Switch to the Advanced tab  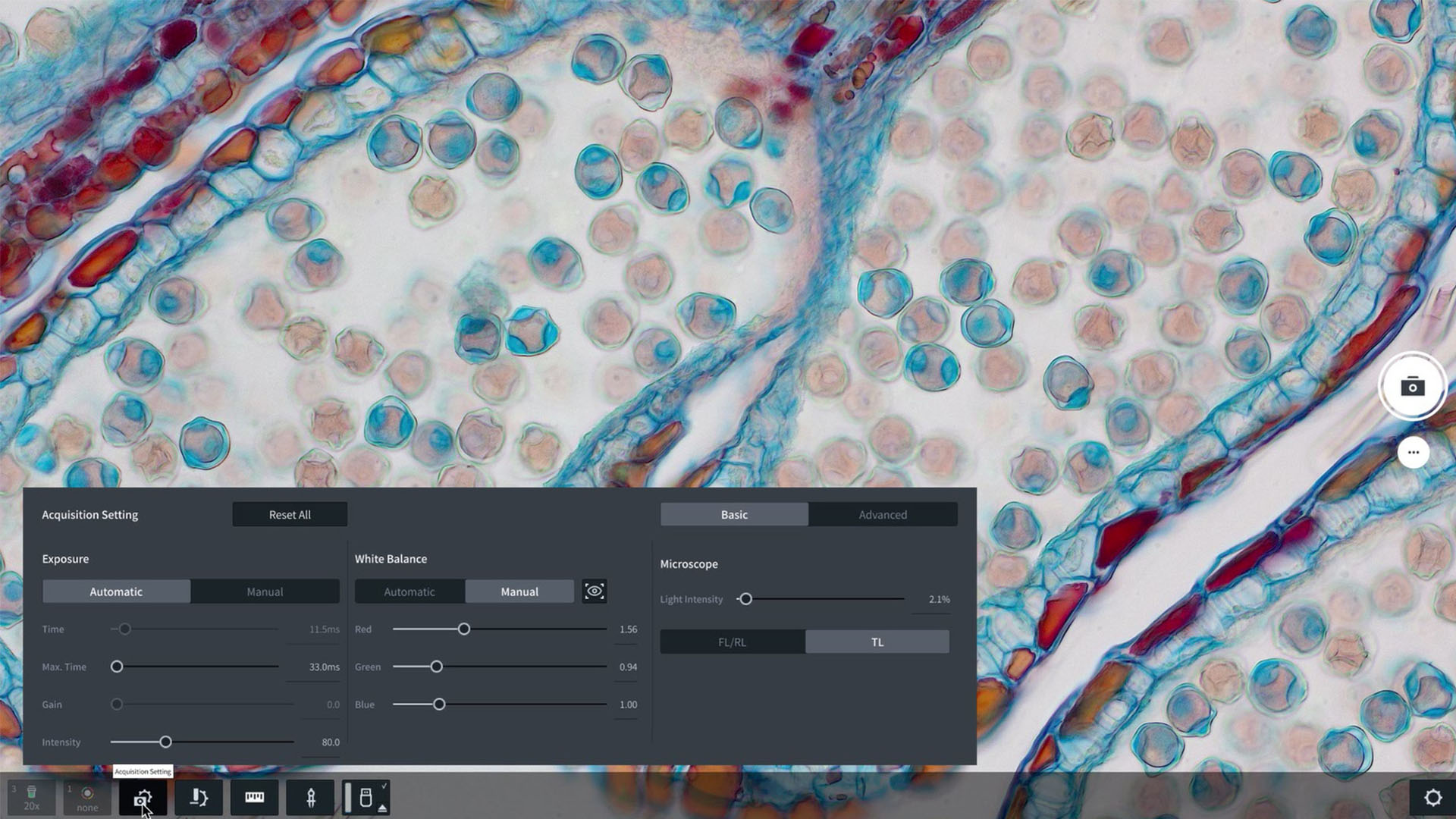pyautogui.click(x=883, y=515)
